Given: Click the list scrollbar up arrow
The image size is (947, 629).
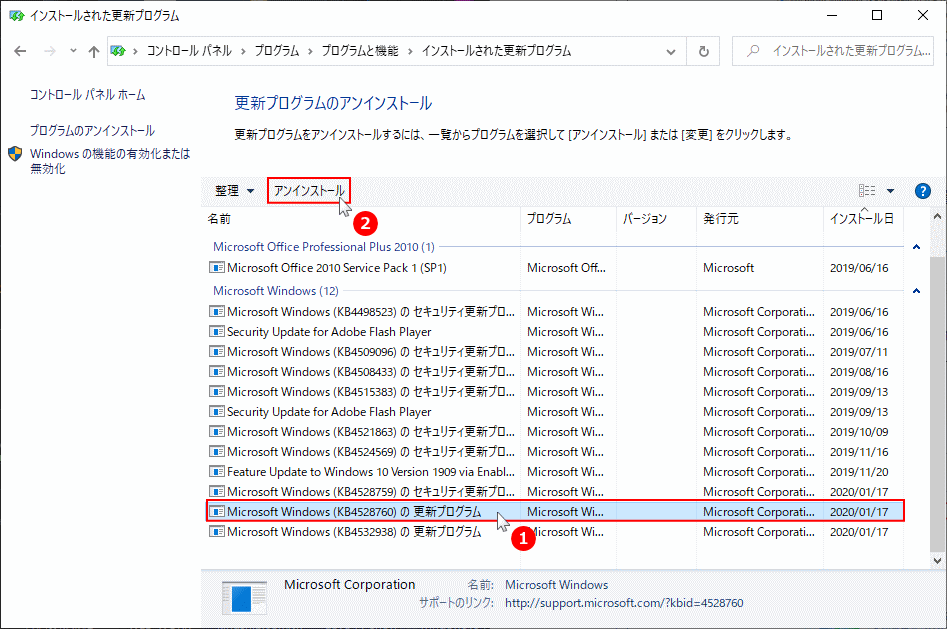Looking at the screenshot, I should pyautogui.click(x=937, y=216).
